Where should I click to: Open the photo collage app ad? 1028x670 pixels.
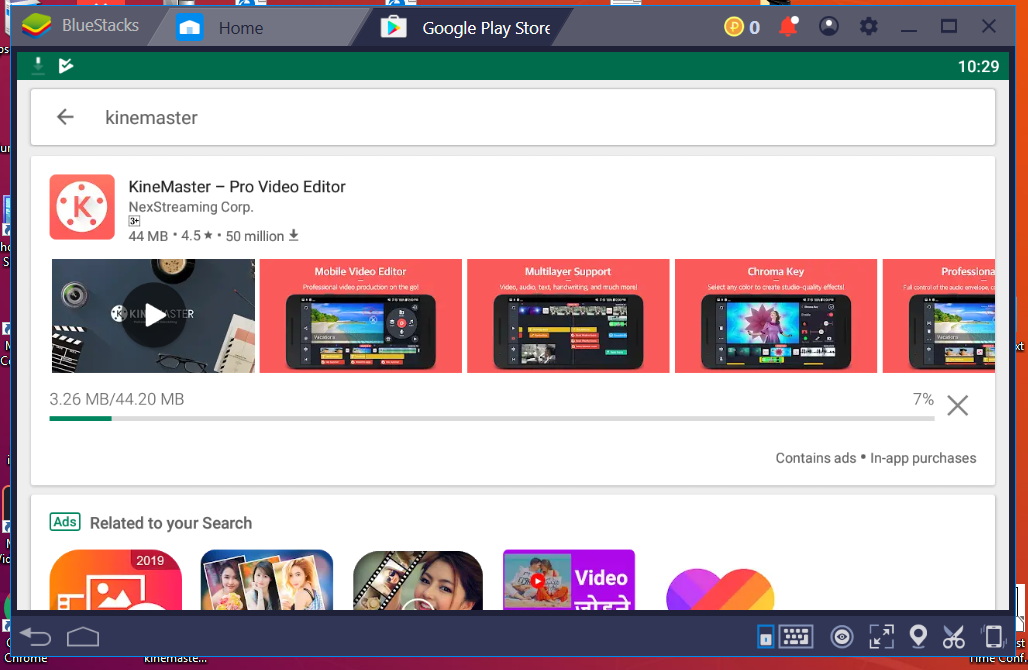point(267,580)
